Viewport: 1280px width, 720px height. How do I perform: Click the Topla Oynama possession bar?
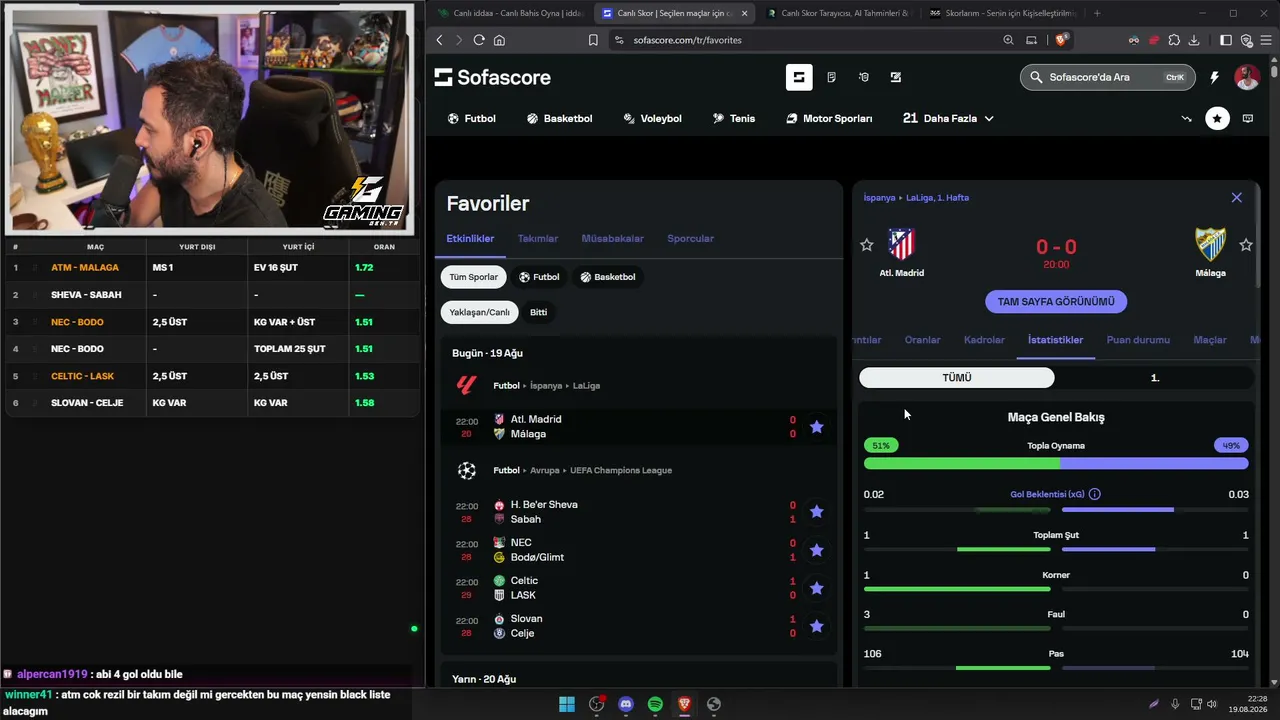[x=1056, y=463]
